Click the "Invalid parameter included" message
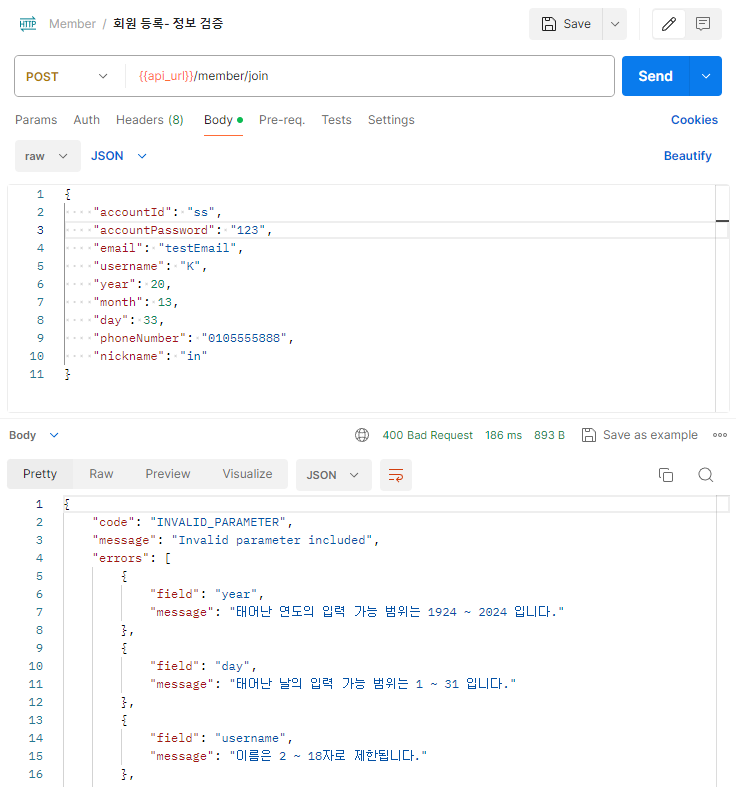 [x=272, y=541]
